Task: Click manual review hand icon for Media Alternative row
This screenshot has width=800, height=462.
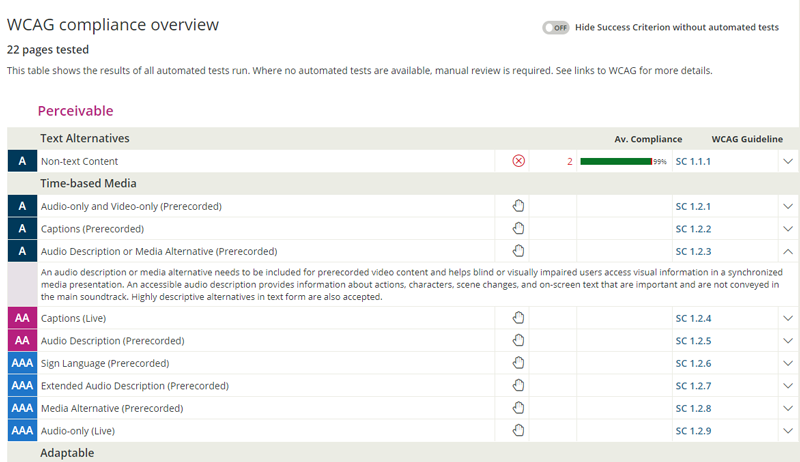Action: [518, 408]
